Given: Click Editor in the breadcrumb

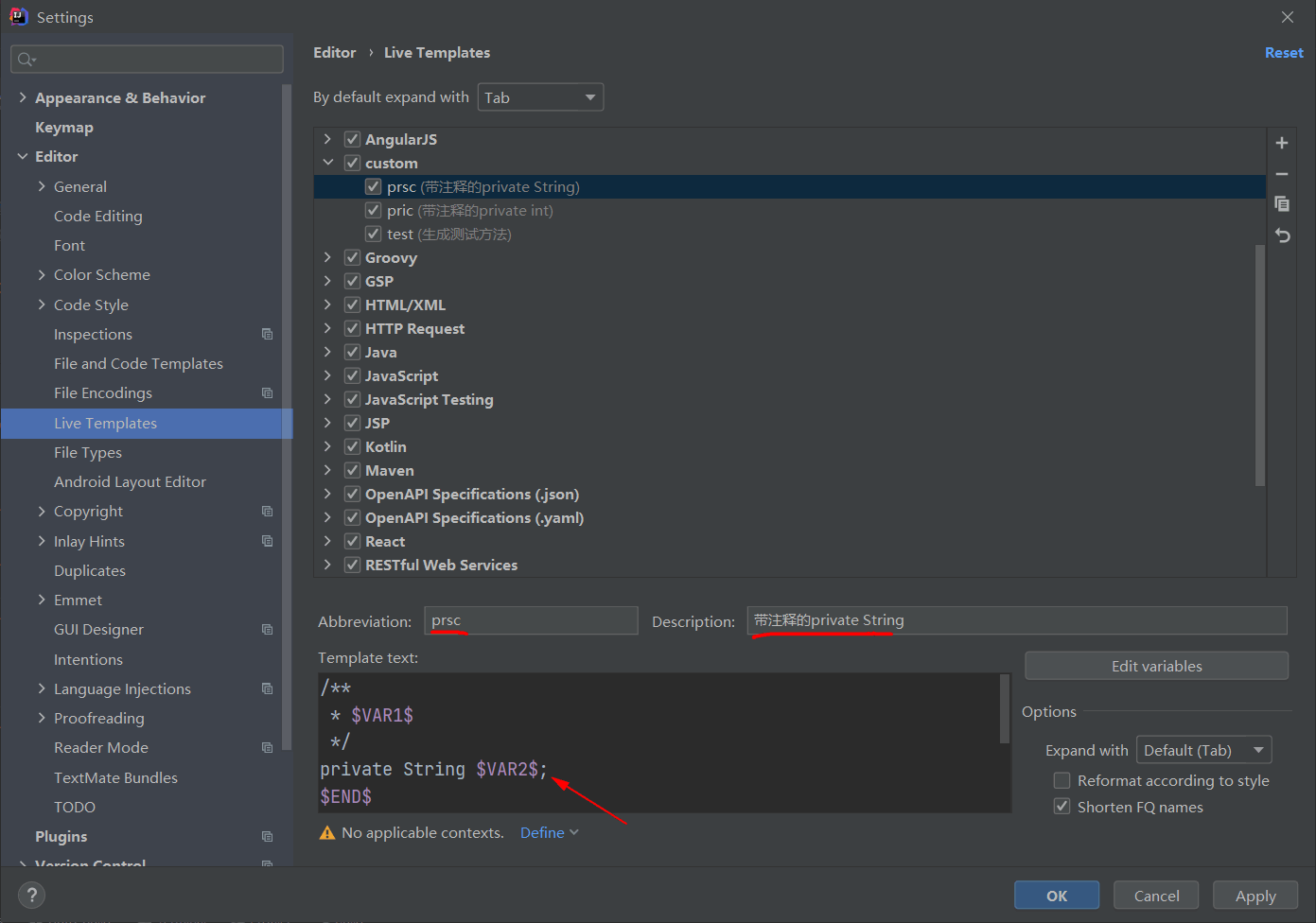Looking at the screenshot, I should pyautogui.click(x=335, y=53).
